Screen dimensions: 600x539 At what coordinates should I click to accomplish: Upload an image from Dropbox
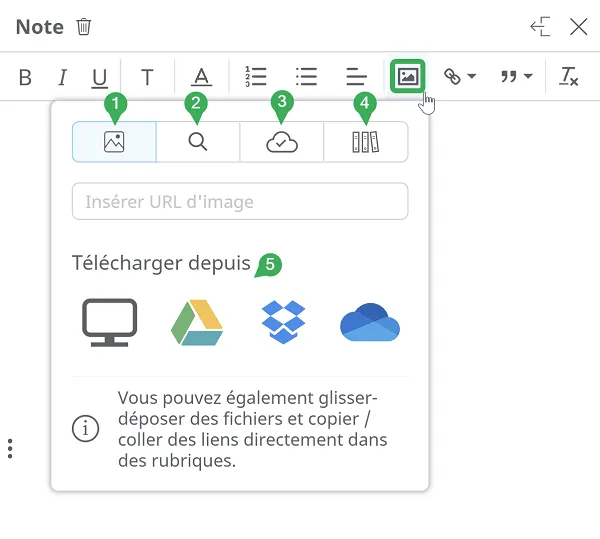coord(283,322)
